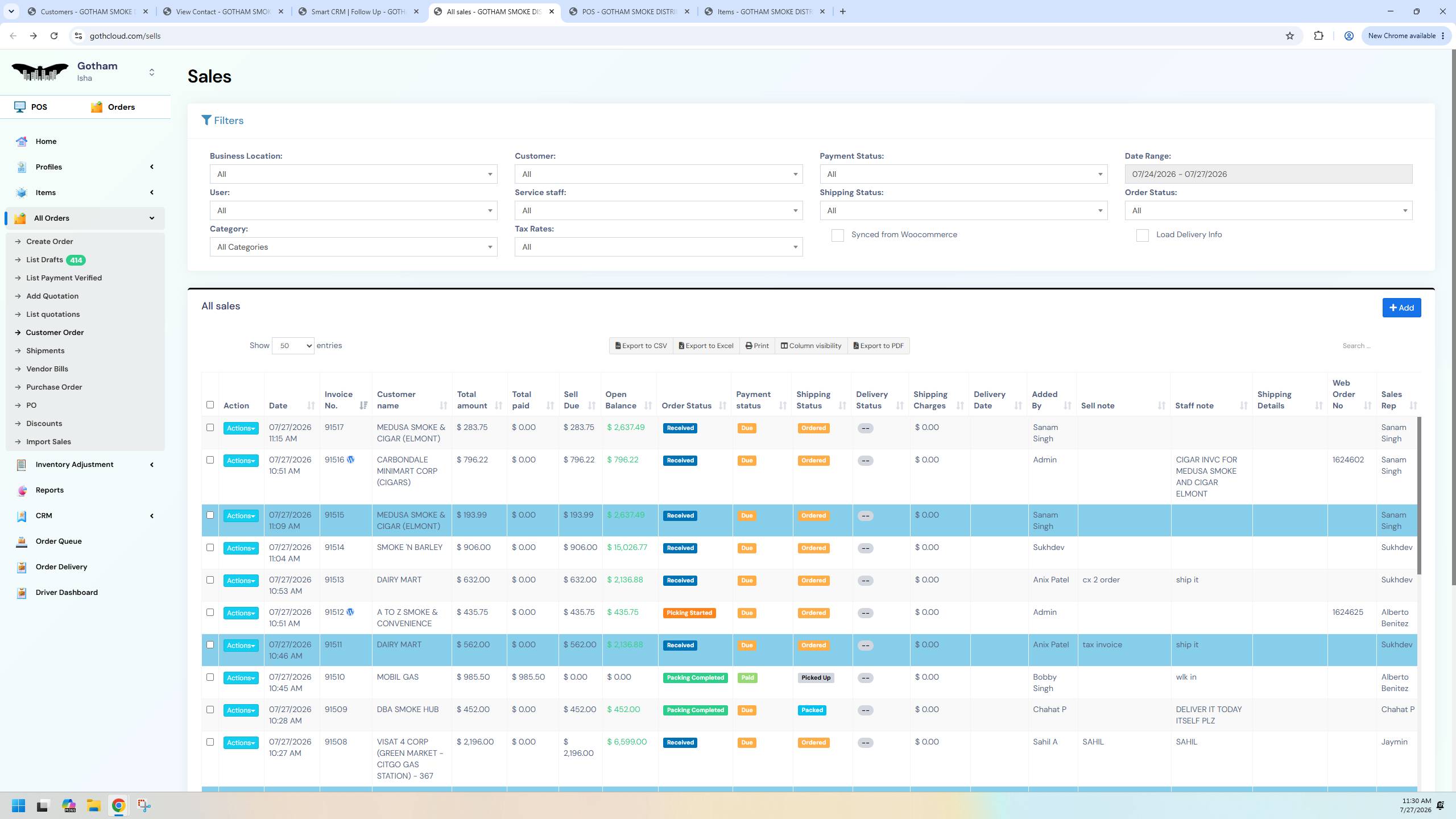This screenshot has height=819, width=1456.
Task: Click the Home sidebar icon
Action: (22, 142)
